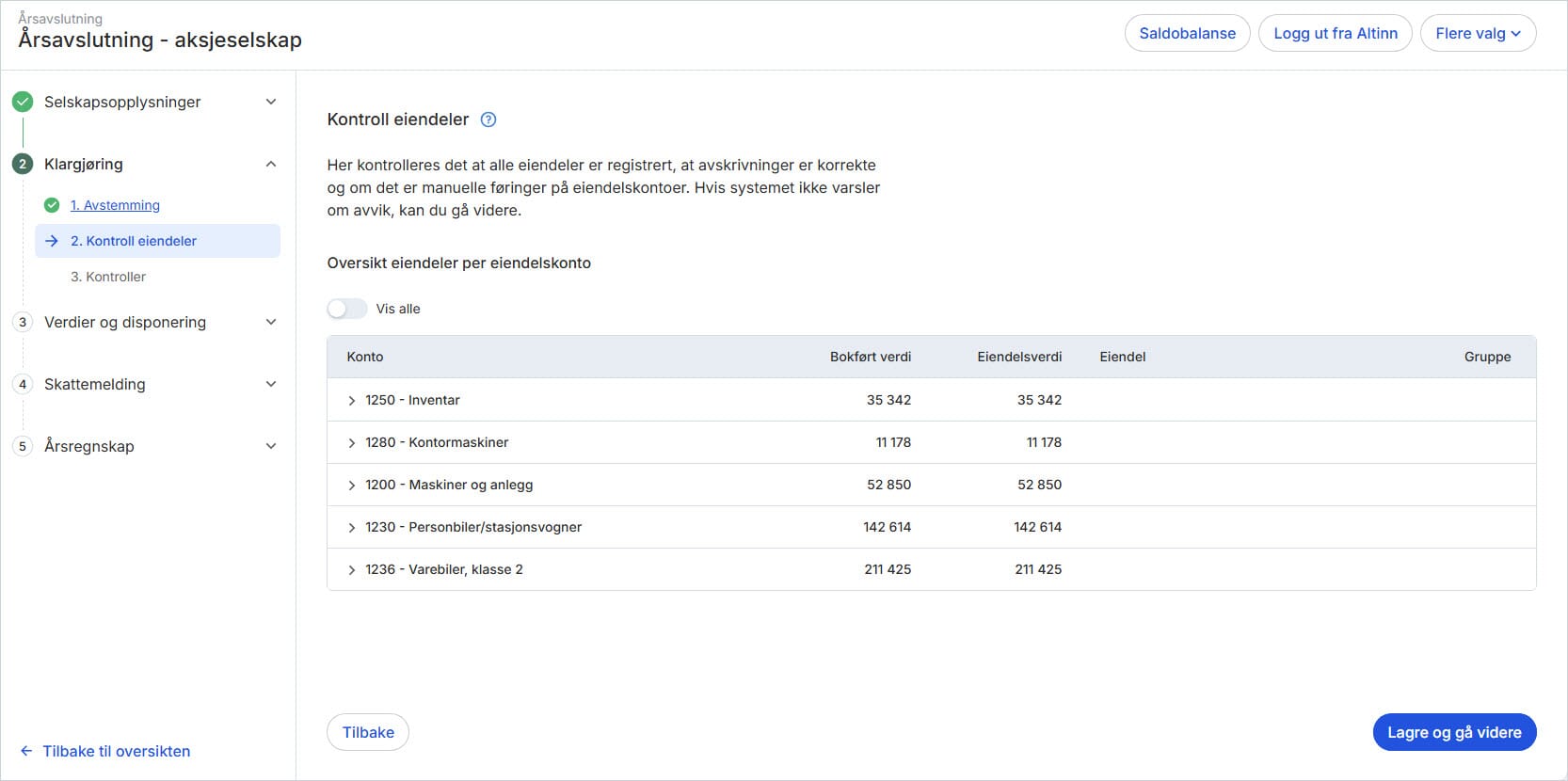
Task: Click the back arrow icon for oversikten
Action: coord(26,751)
